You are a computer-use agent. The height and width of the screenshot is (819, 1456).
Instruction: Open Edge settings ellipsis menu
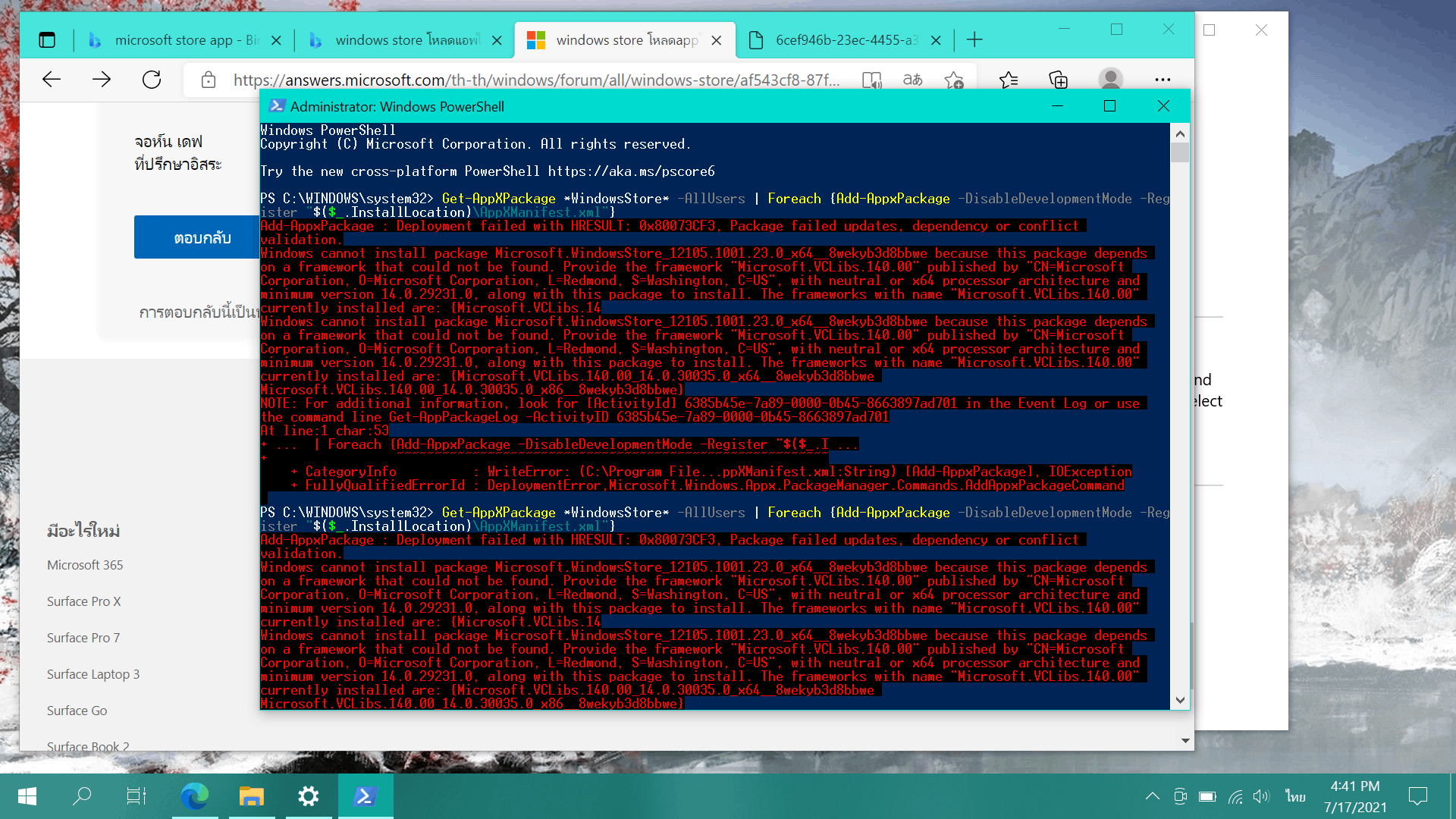coord(1163,80)
